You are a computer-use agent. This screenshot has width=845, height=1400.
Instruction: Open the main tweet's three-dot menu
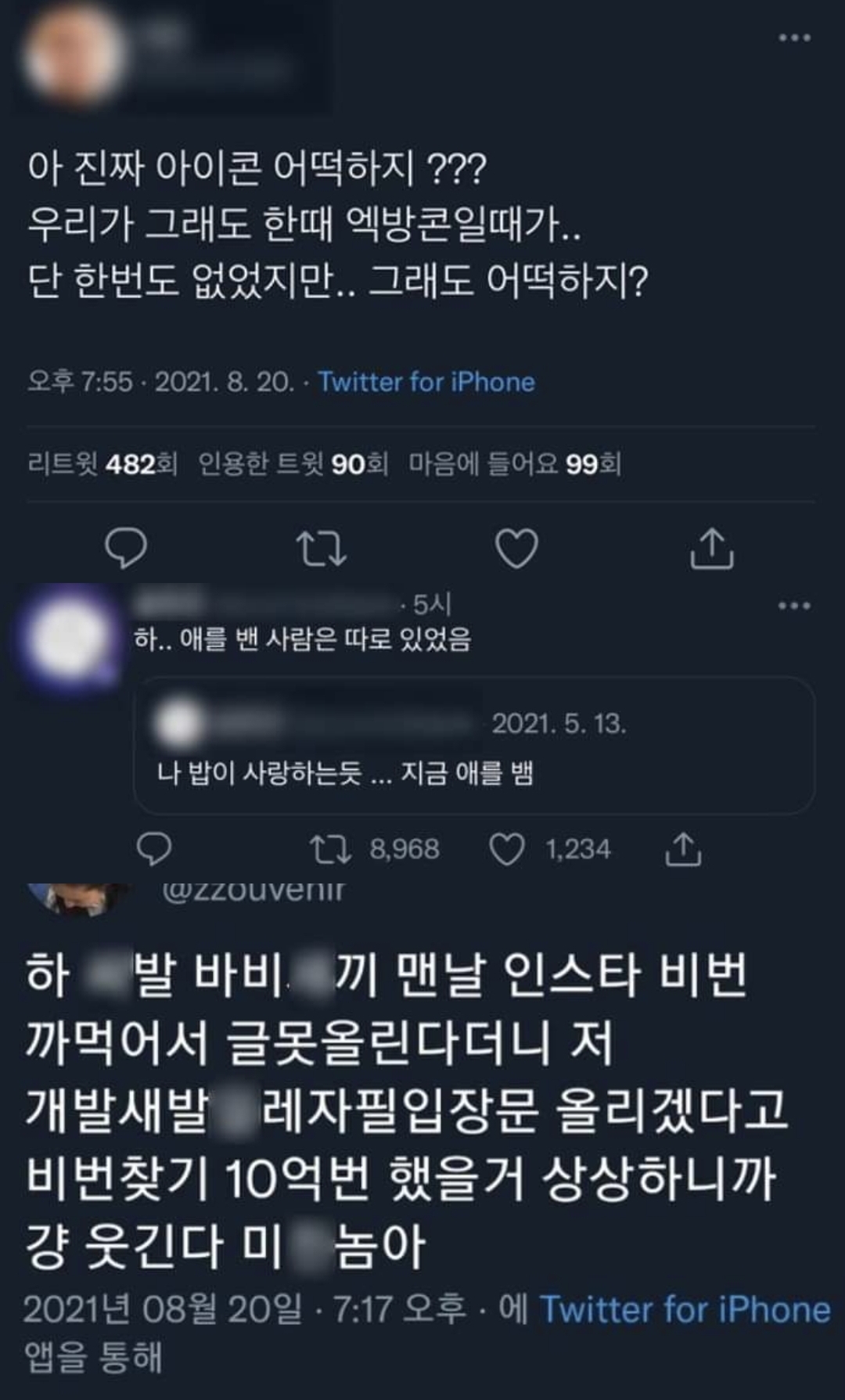(794, 38)
